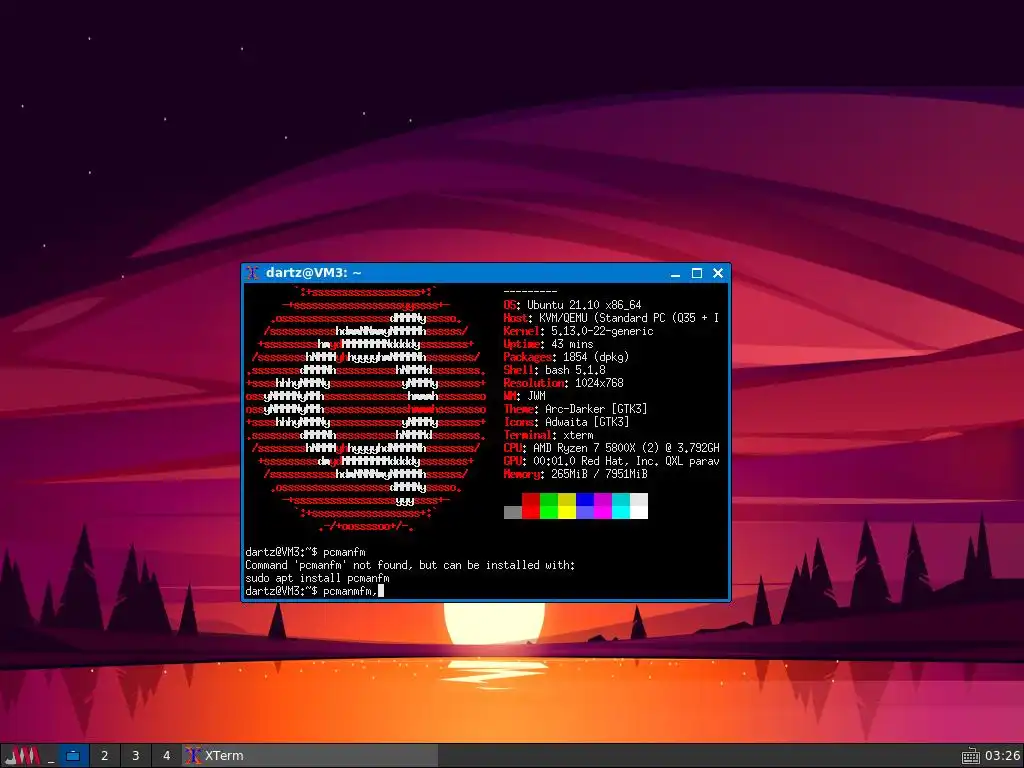Click the OS: Ubuntu 21.10 line
This screenshot has width=1024, height=768.
pos(573,305)
